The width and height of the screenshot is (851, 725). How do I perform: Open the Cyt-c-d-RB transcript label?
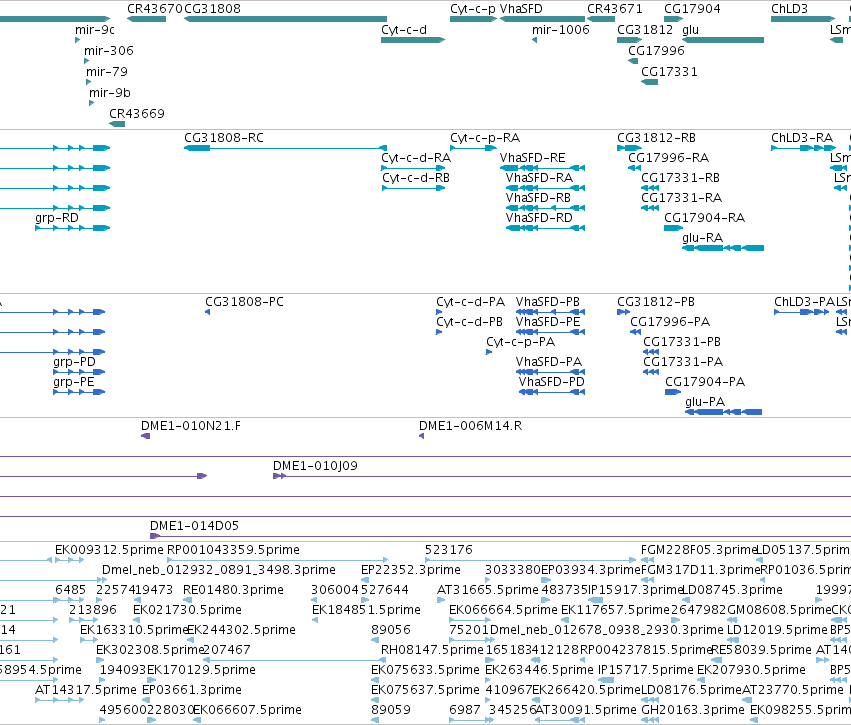(x=416, y=178)
